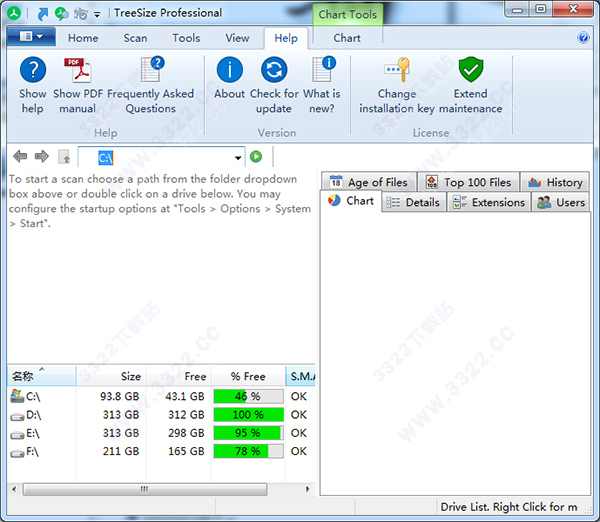Click the Drive List status bar text
Screen dimensions: 600x522
(x=509, y=507)
